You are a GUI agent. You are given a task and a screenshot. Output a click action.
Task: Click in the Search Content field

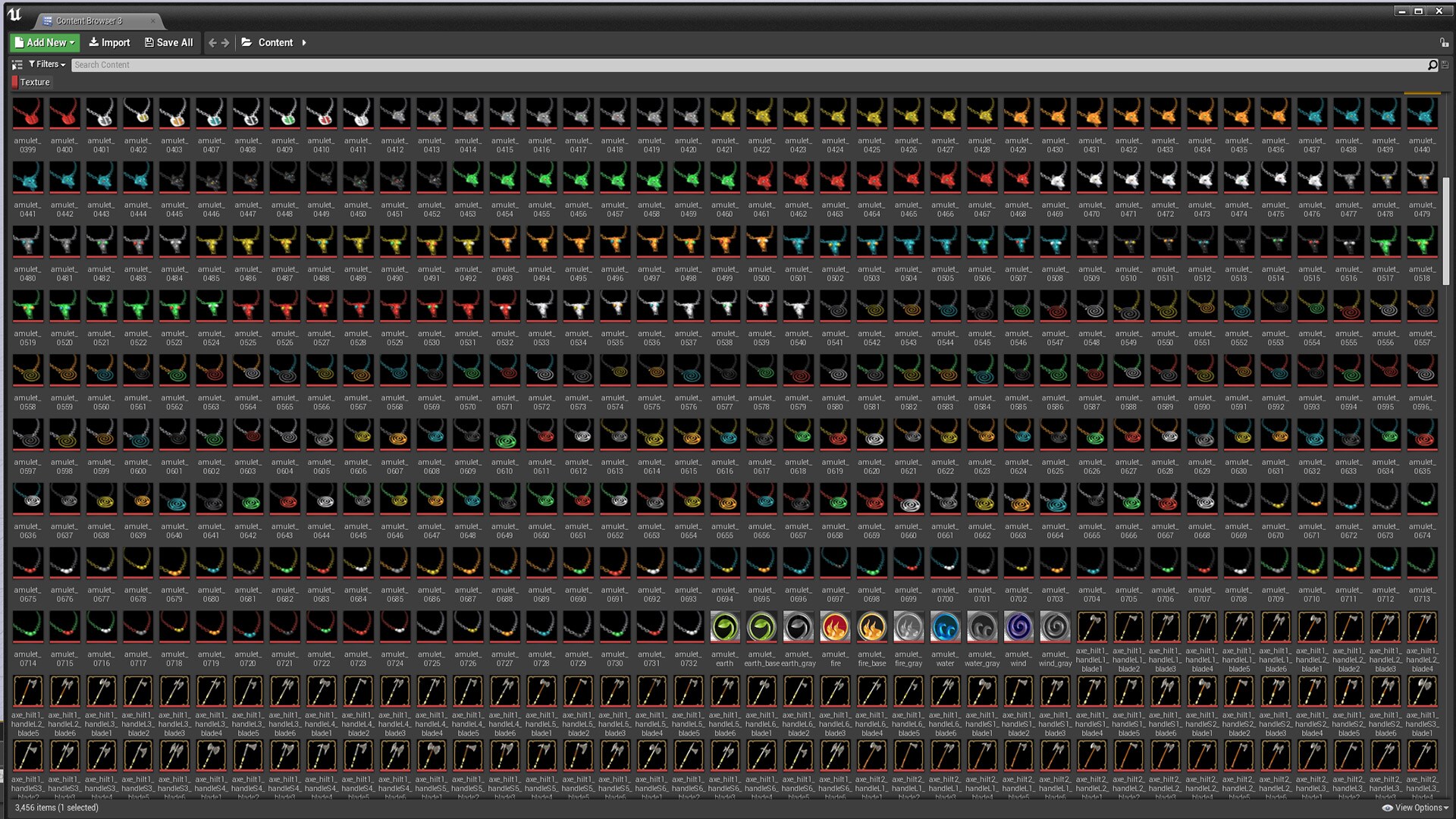pos(682,65)
